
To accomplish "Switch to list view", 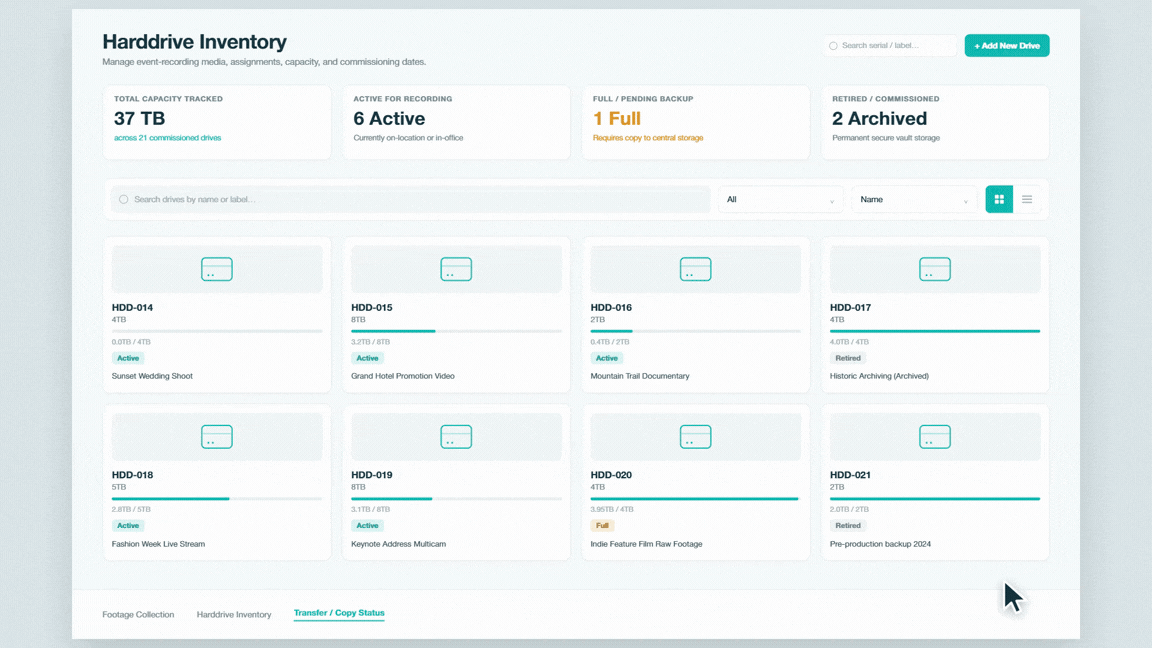I will tap(1027, 199).
